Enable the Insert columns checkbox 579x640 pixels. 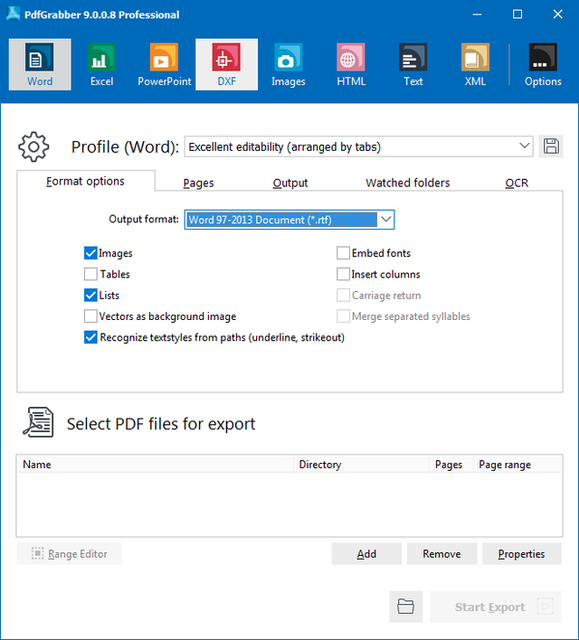[343, 274]
